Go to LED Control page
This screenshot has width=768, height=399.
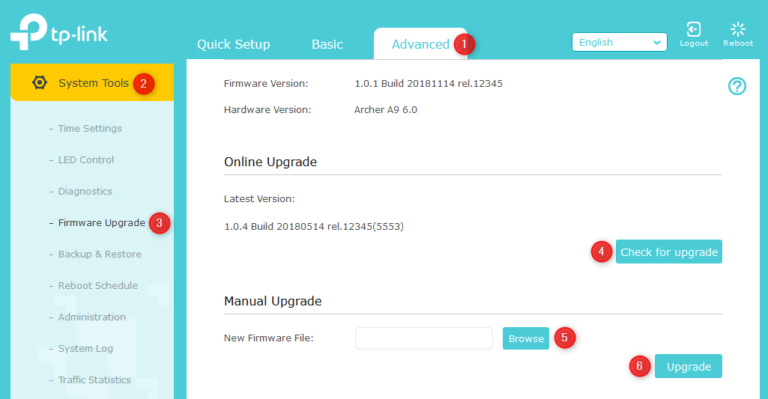coord(86,160)
